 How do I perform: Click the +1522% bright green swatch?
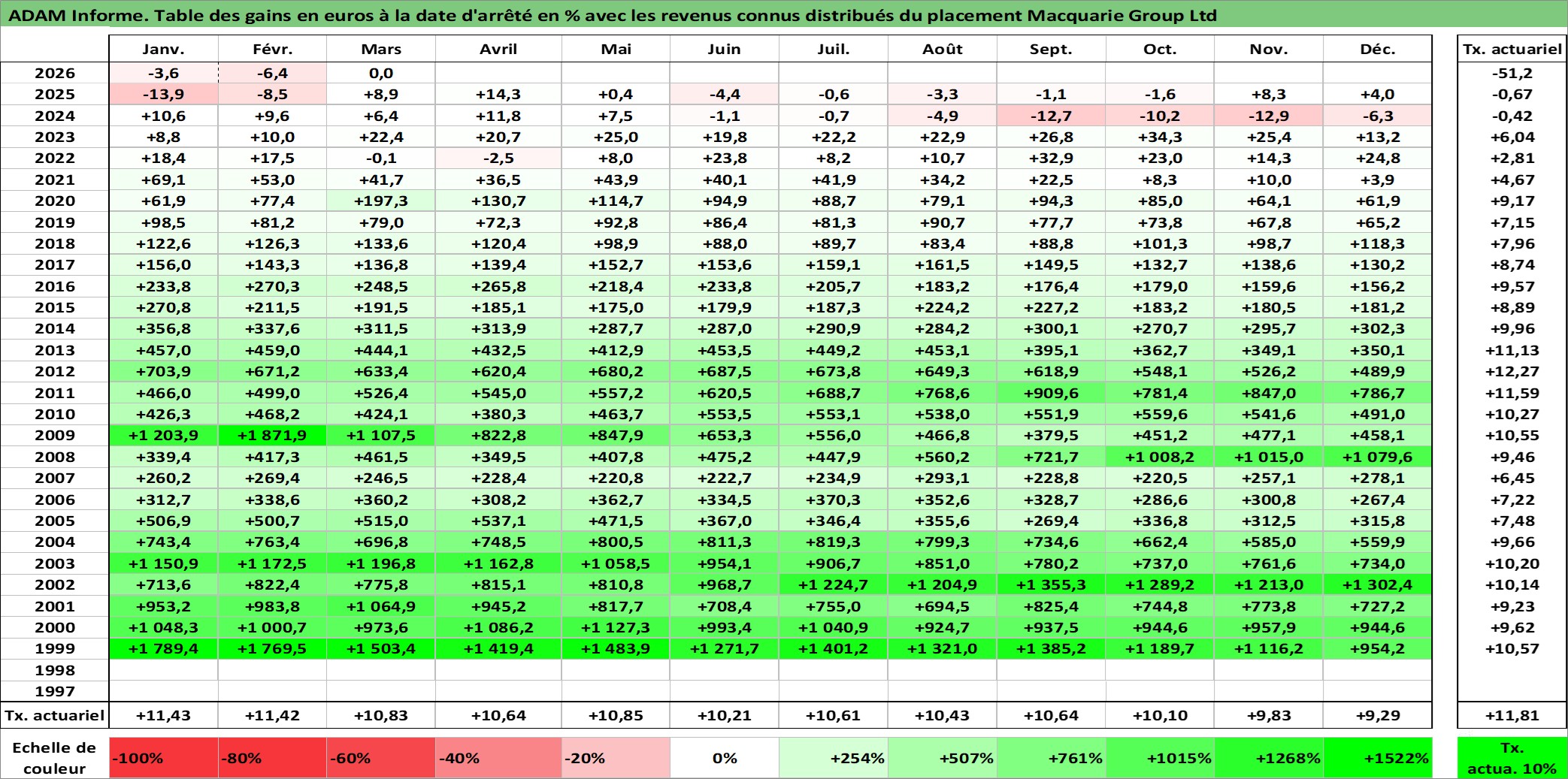[1378, 758]
